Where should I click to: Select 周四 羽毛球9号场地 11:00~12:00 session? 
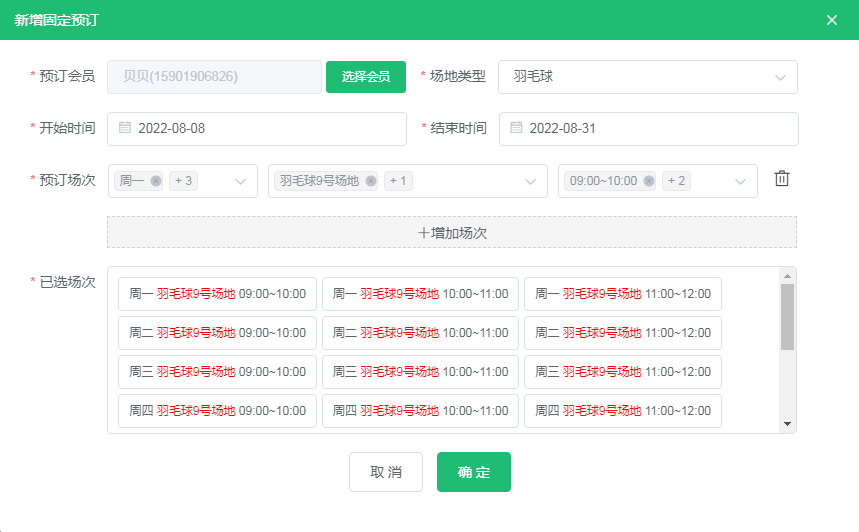622,410
